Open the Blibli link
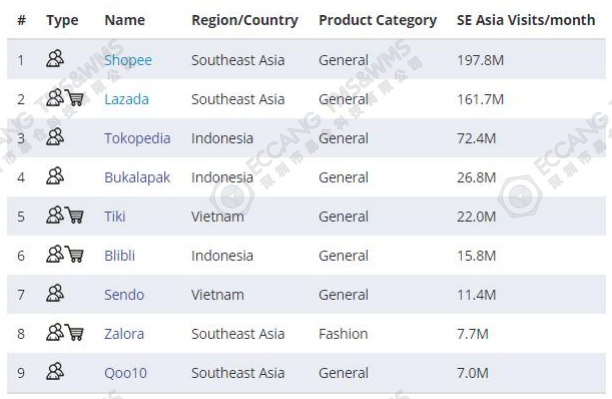Image resolution: width=612 pixels, height=399 pixels. click(x=119, y=255)
